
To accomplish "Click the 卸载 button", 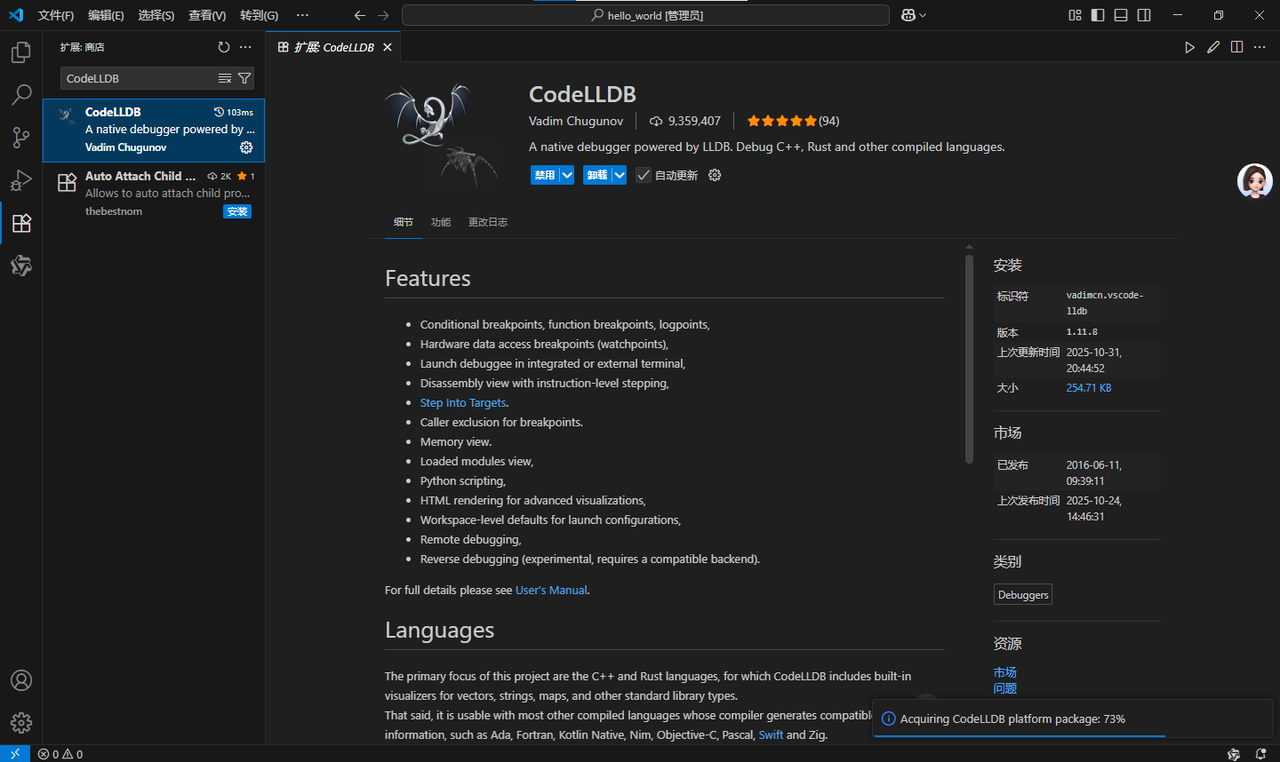I will tap(597, 175).
